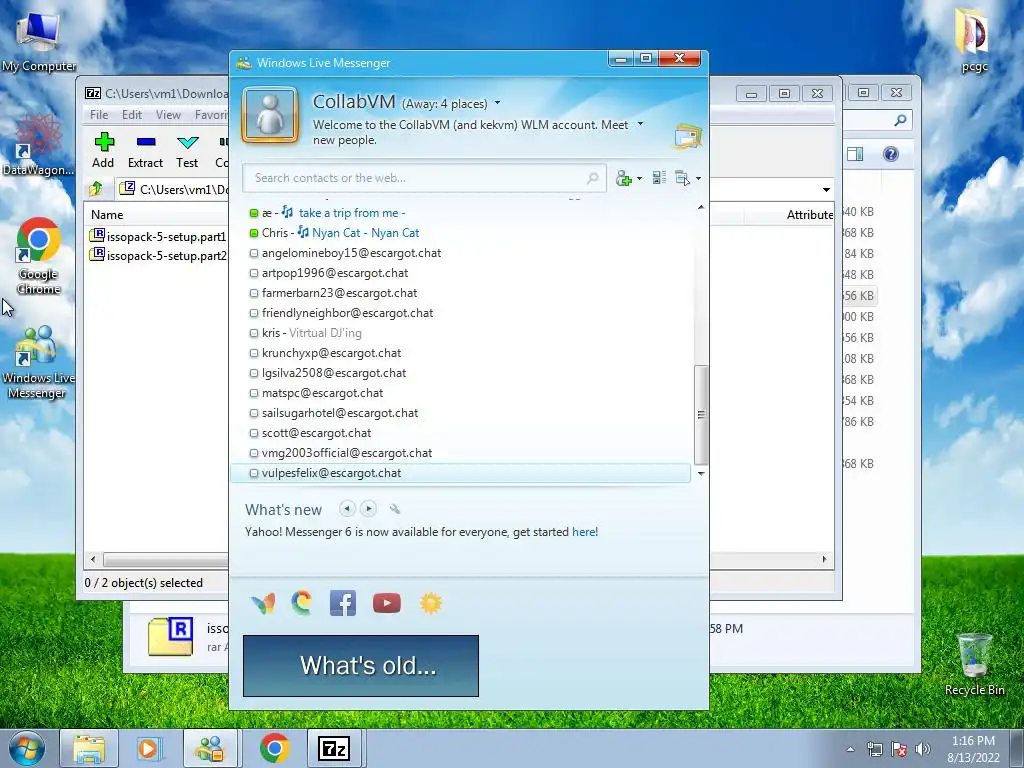Screen dimensions: 1024x768
Task: Open the Show menu dropdown arrow
Action: [x=698, y=178]
